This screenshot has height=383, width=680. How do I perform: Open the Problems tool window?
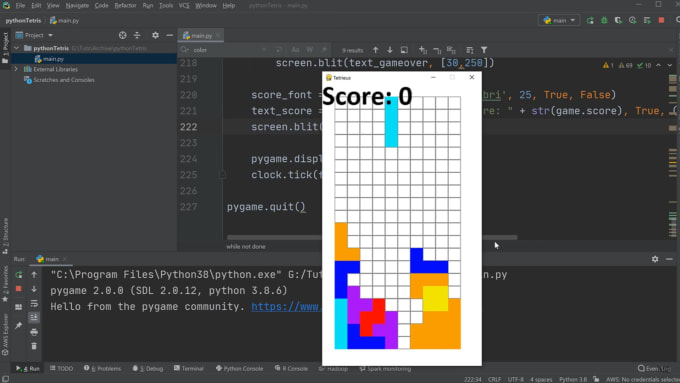[103, 368]
